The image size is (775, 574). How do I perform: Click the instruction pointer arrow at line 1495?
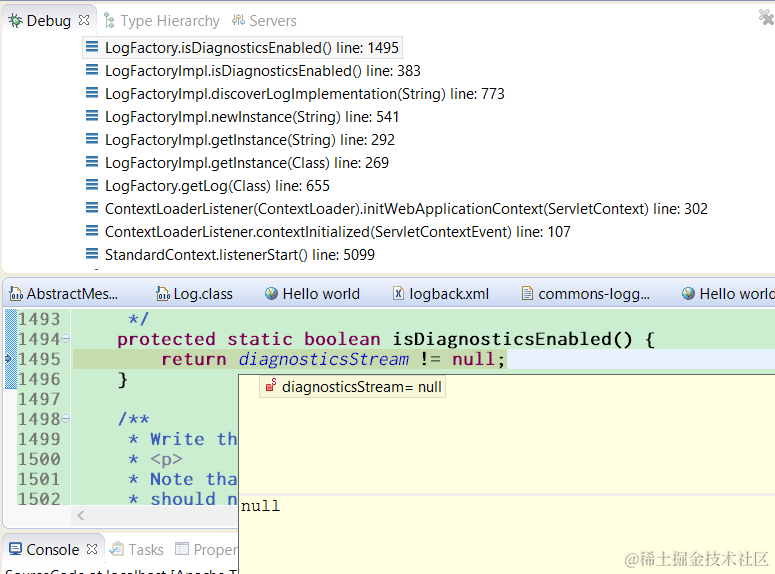point(8,358)
